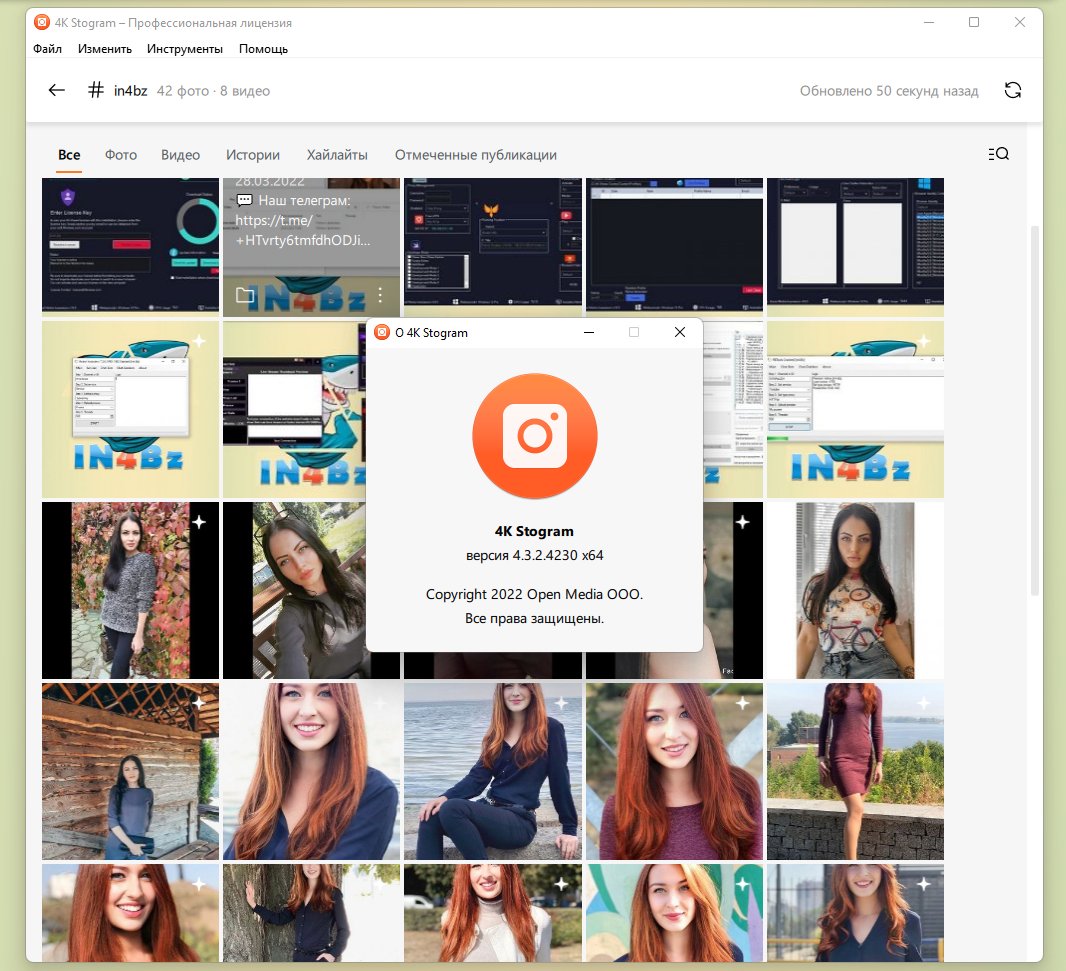Open the woman in bicycle t-shirt photo

pyautogui.click(x=855, y=590)
